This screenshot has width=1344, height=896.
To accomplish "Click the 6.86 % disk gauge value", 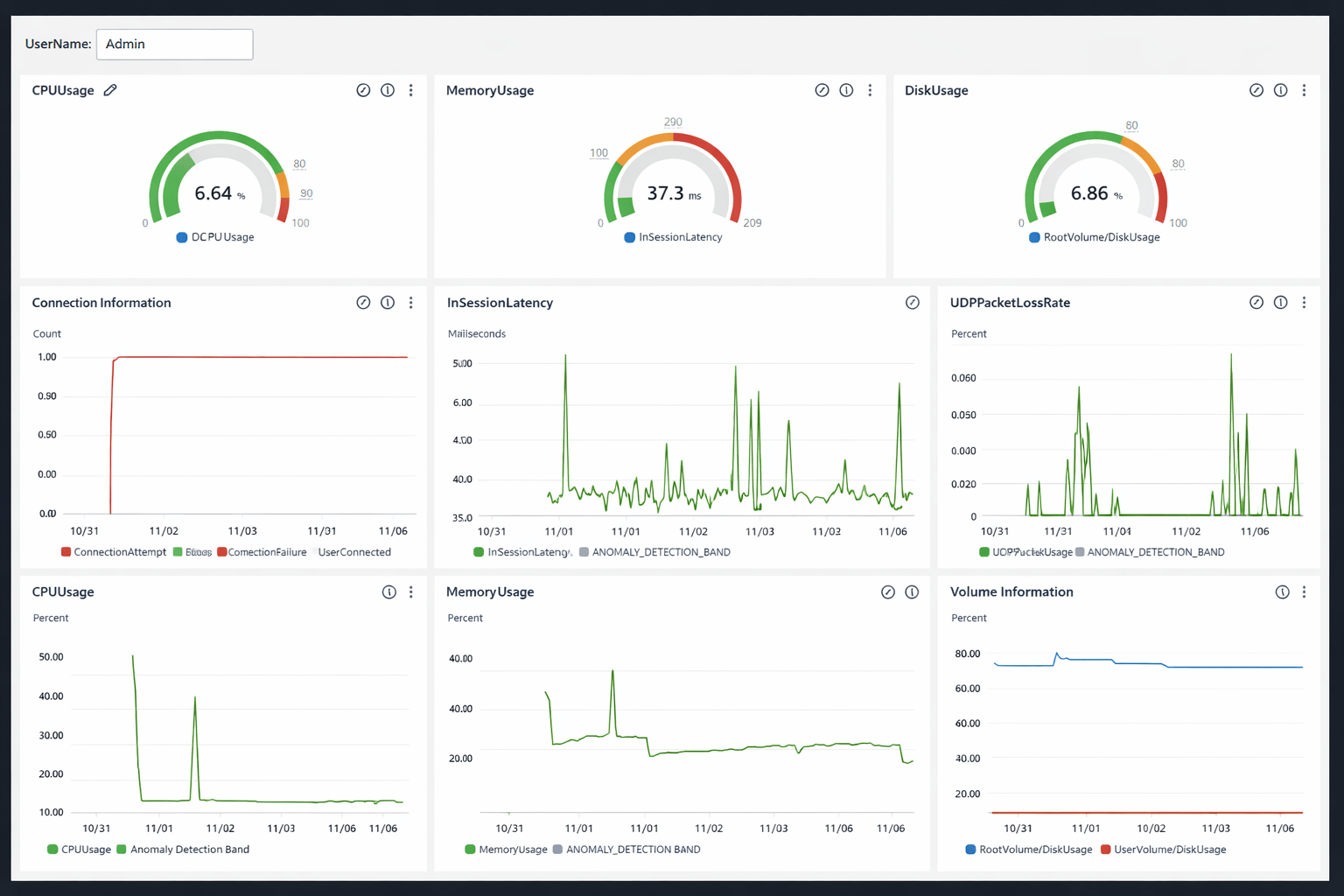I will click(1096, 193).
